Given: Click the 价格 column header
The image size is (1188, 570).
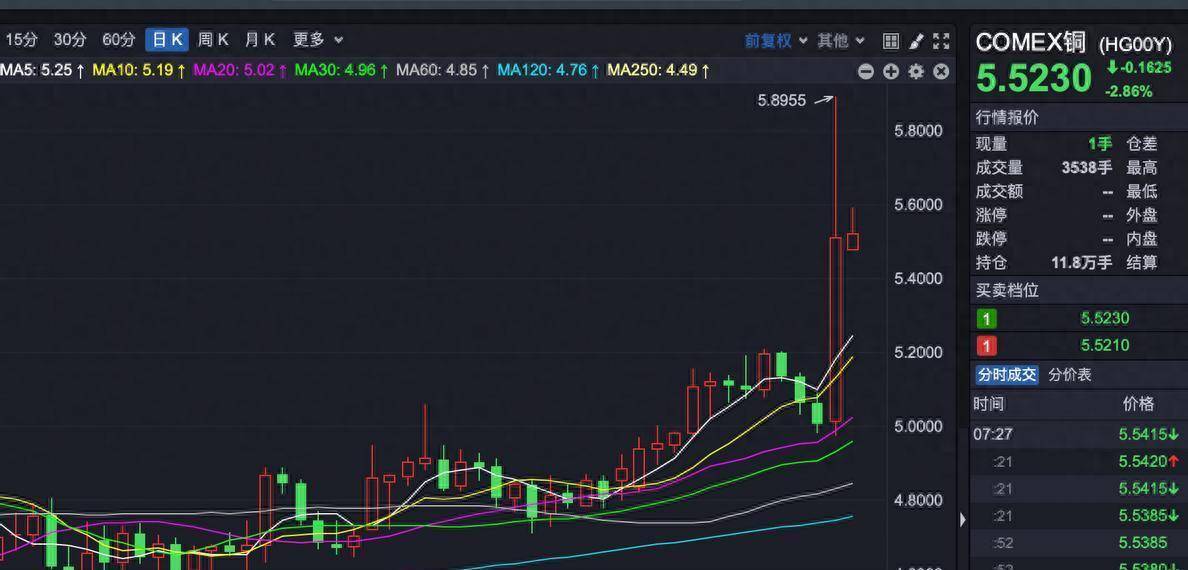Looking at the screenshot, I should point(1138,404).
